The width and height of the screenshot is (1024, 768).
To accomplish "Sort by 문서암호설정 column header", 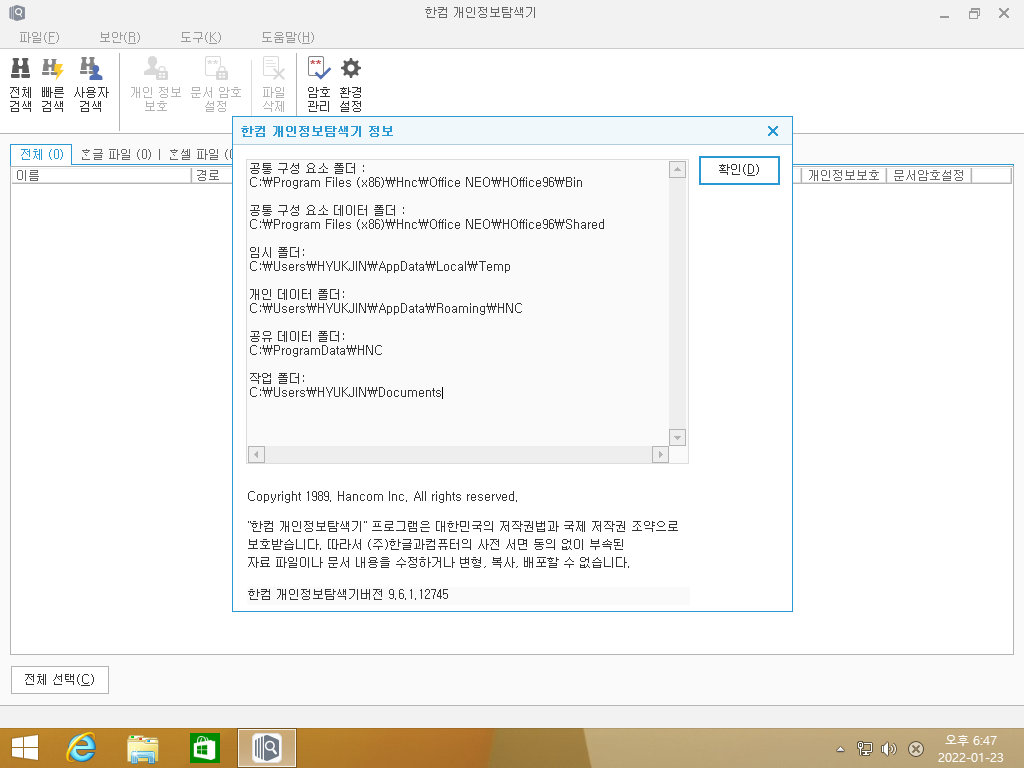I will tap(928, 175).
